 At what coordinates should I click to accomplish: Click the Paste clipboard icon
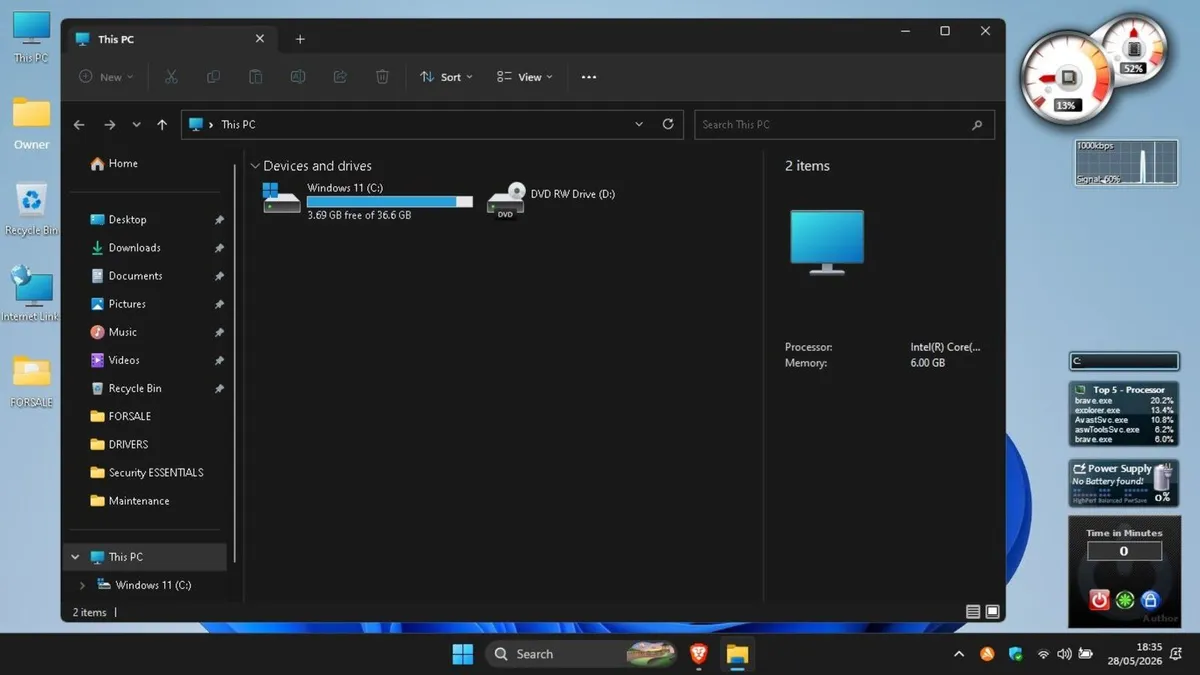point(255,77)
